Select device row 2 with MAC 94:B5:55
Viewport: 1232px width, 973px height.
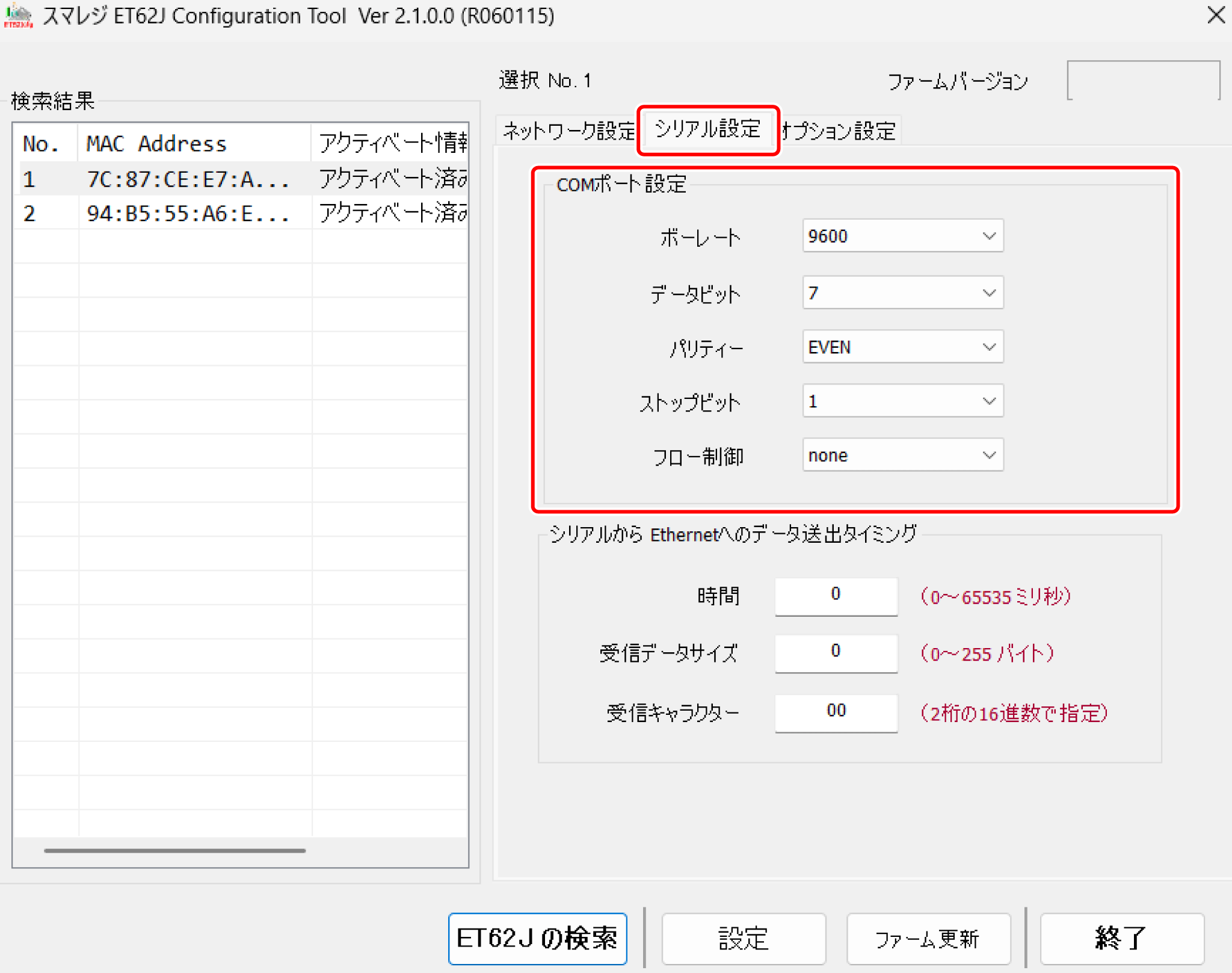click(x=186, y=214)
